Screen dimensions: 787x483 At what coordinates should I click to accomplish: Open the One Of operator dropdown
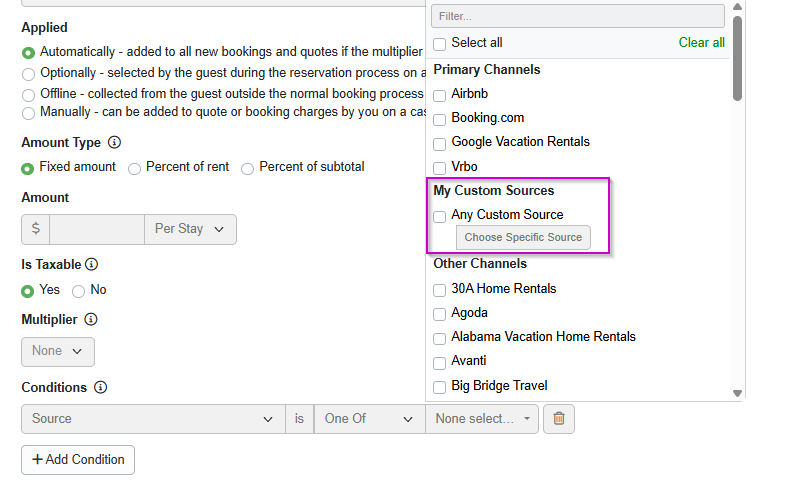click(x=369, y=419)
